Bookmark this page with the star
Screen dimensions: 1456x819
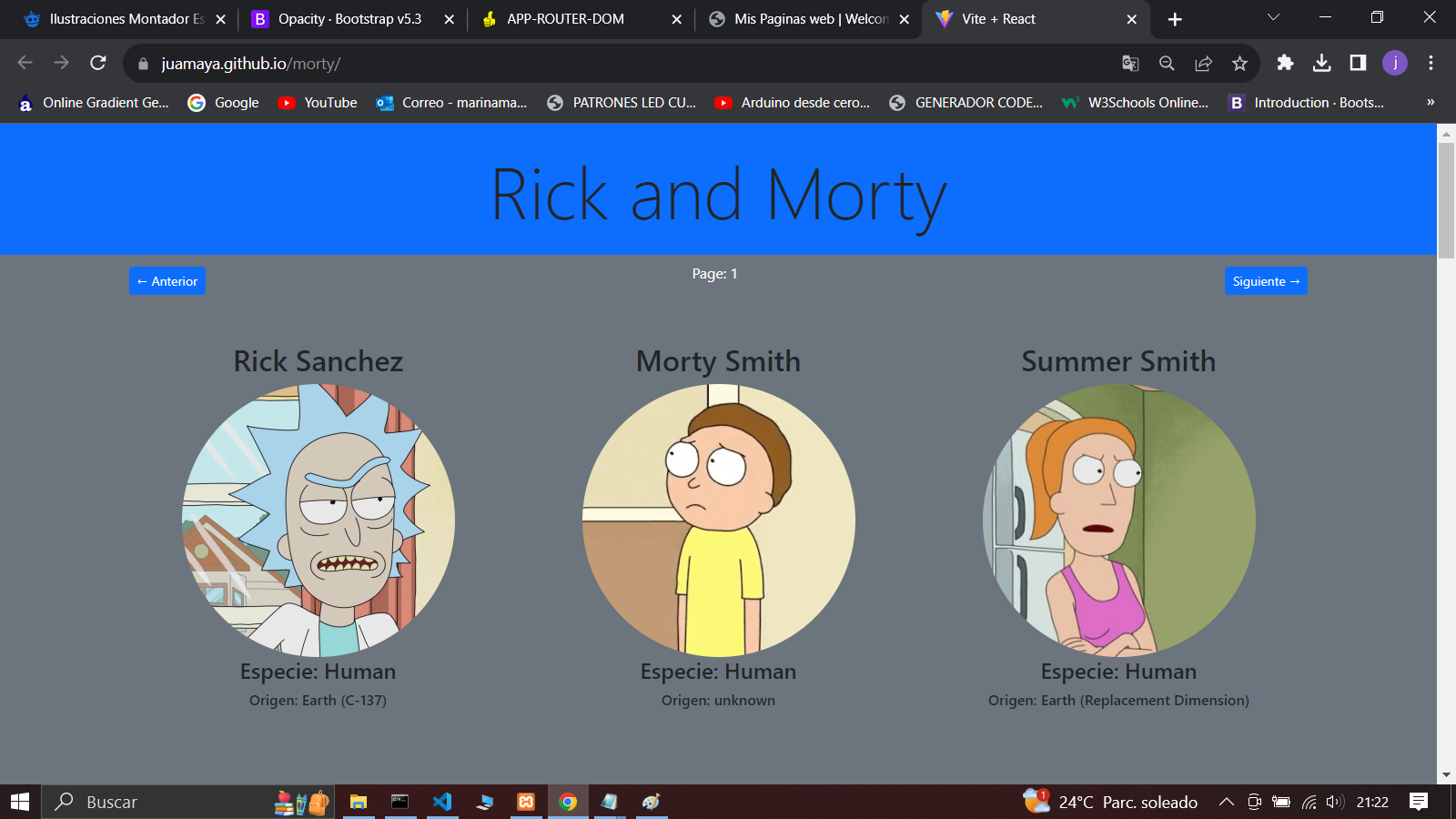(1239, 63)
